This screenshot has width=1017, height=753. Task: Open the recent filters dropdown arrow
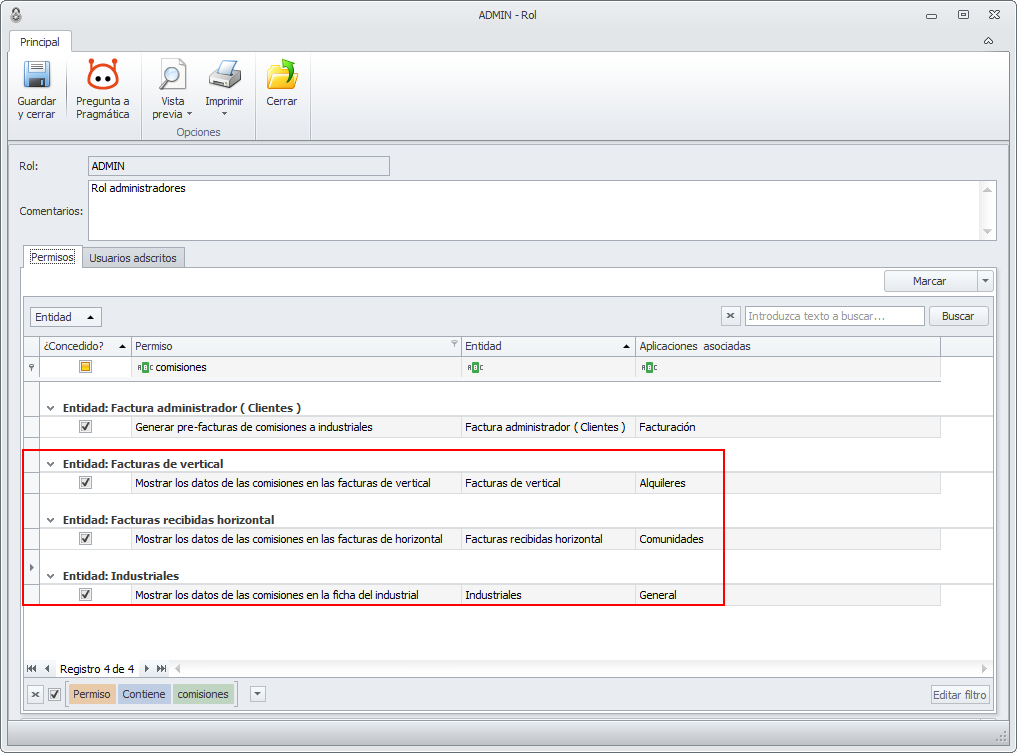[257, 694]
